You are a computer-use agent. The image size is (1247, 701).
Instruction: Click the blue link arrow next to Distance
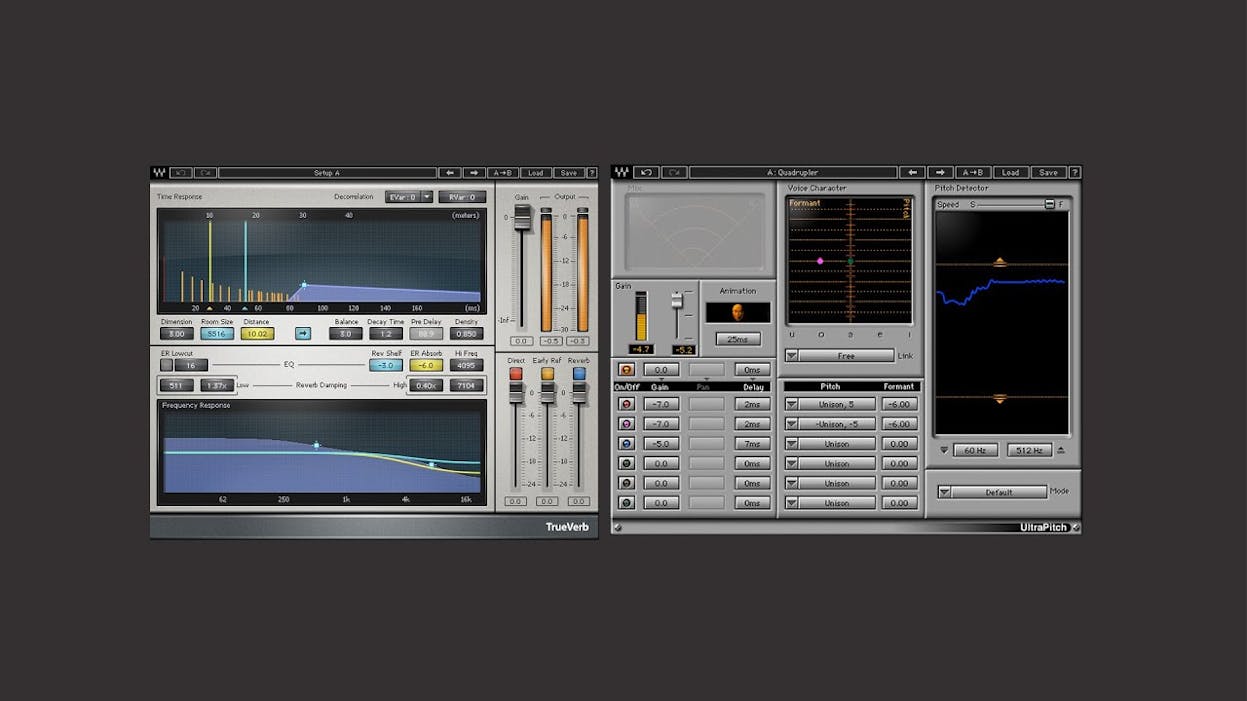(302, 333)
